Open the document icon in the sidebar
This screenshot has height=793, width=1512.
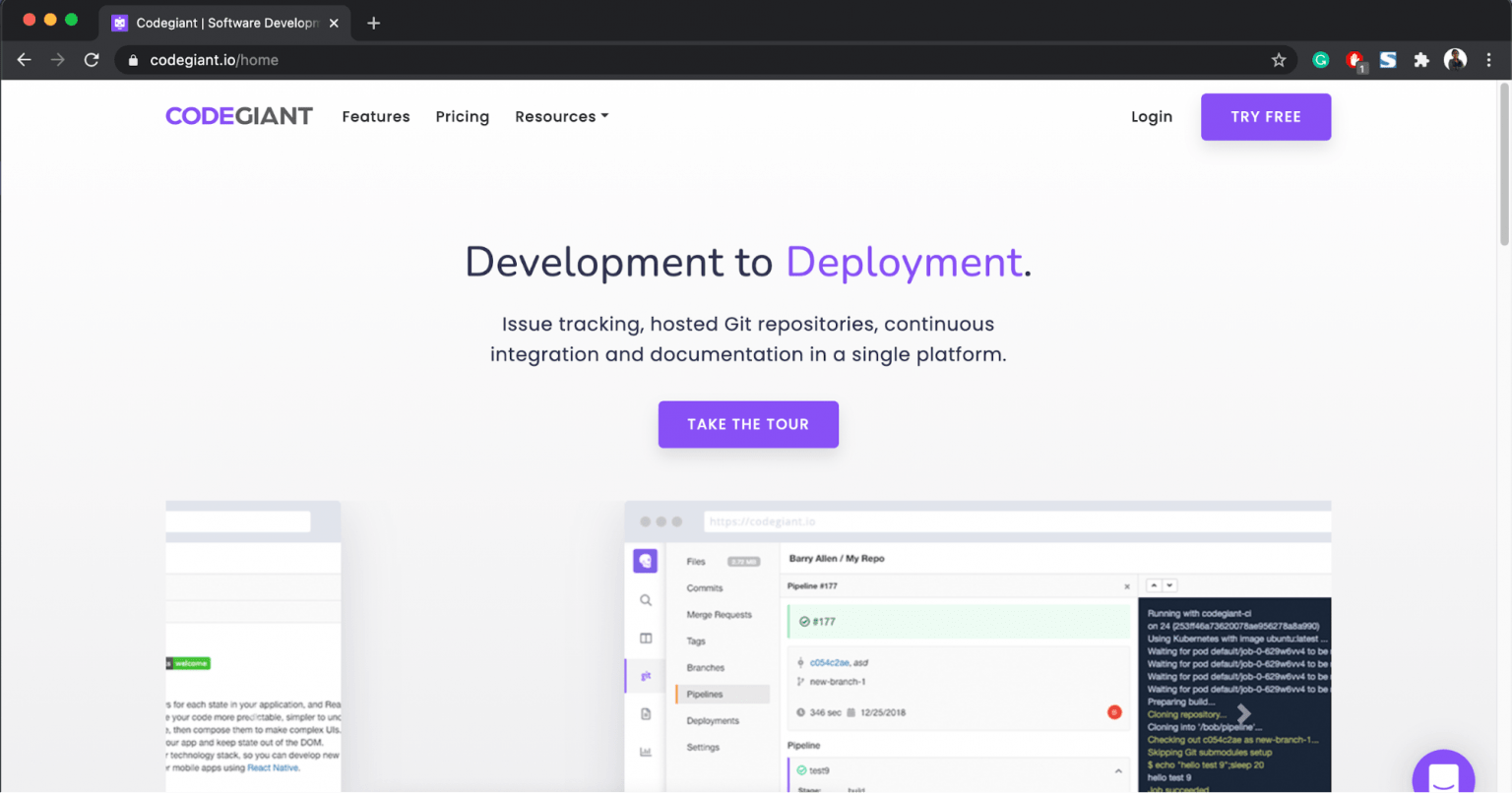point(646,714)
